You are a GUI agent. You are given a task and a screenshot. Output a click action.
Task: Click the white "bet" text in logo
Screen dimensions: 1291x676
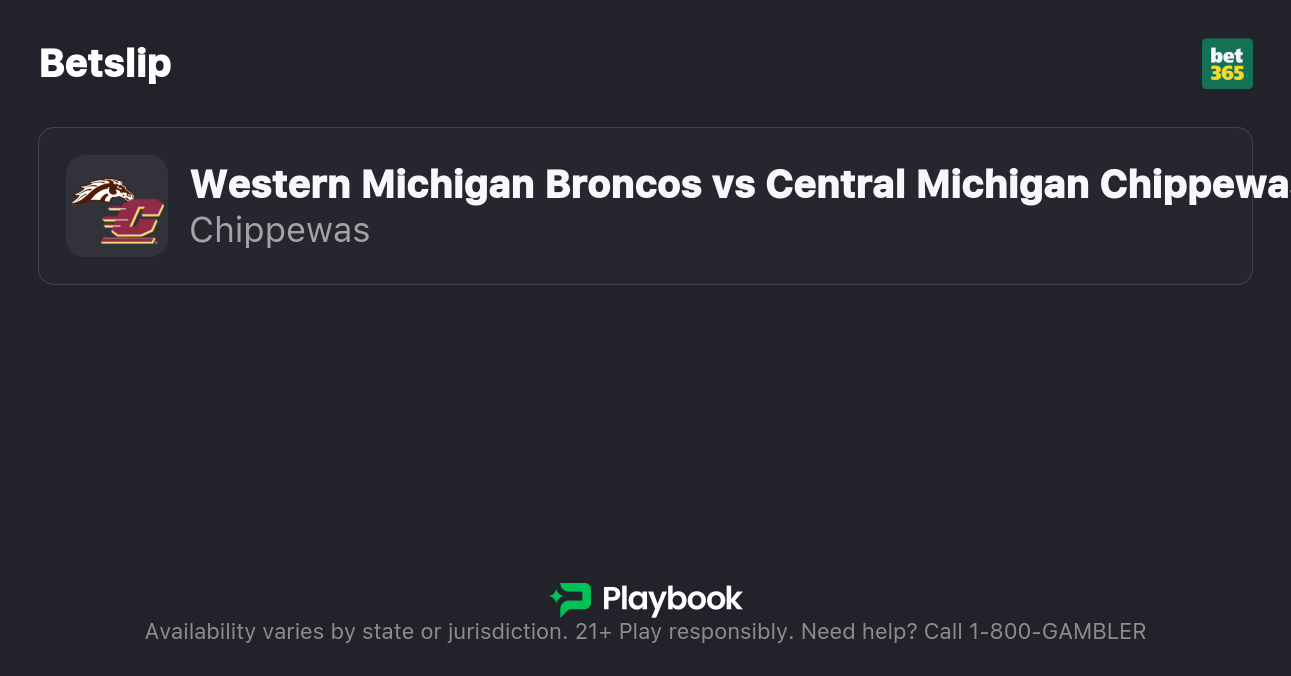(x=1227, y=55)
